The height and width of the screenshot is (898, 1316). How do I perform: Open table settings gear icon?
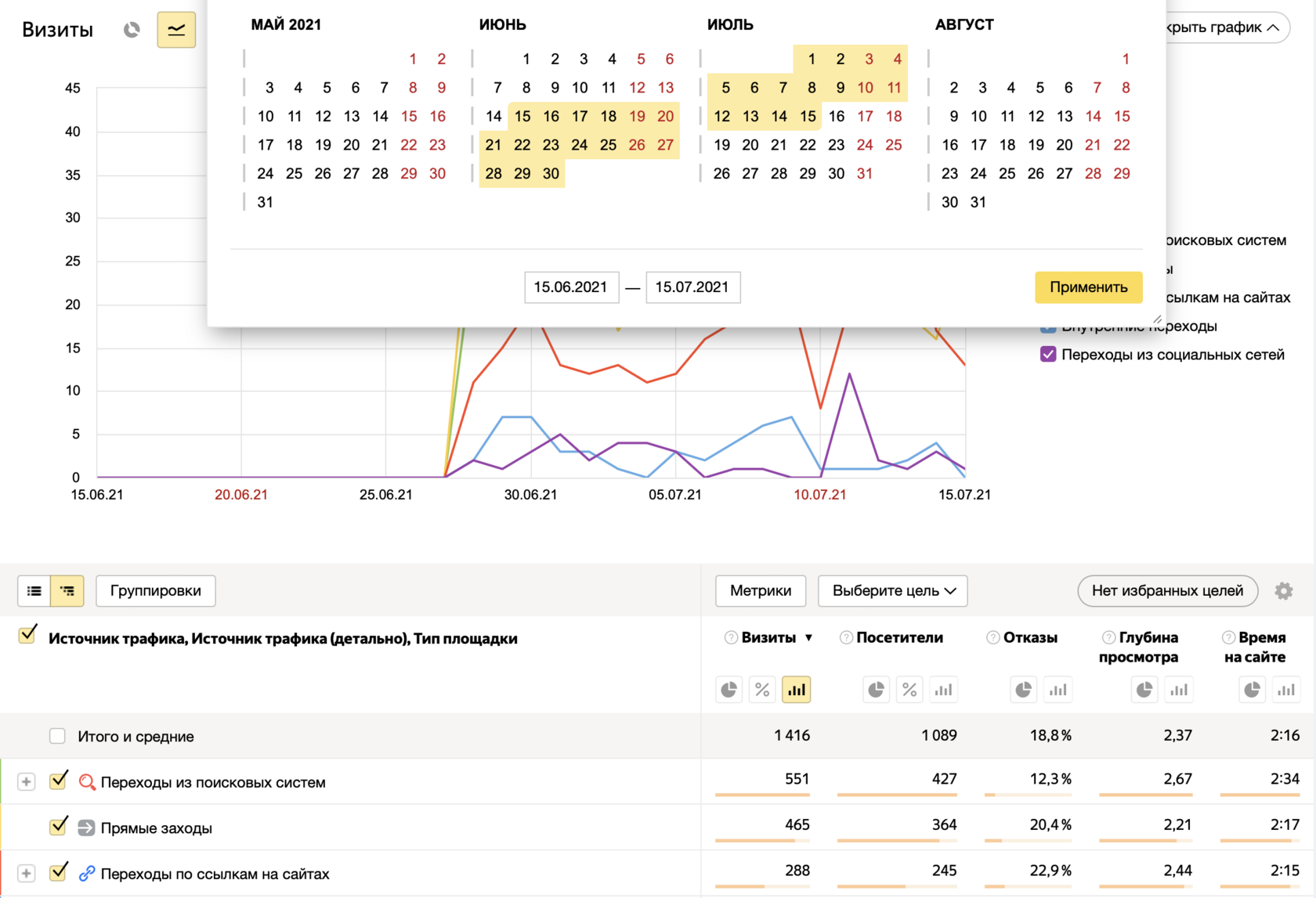tap(1283, 591)
